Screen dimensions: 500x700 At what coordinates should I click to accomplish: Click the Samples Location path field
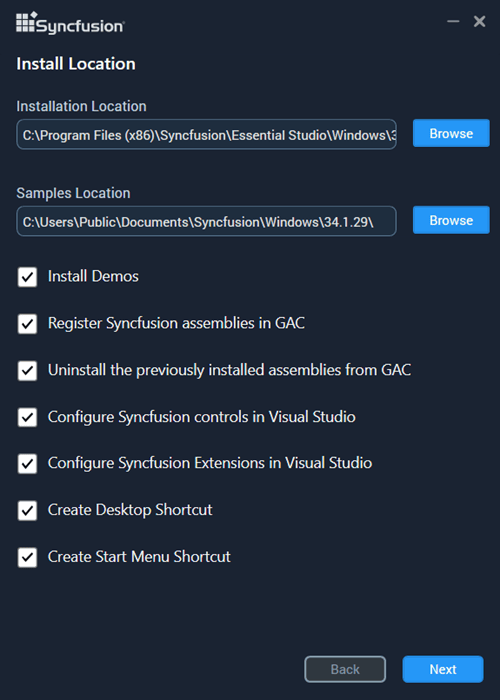pos(206,221)
